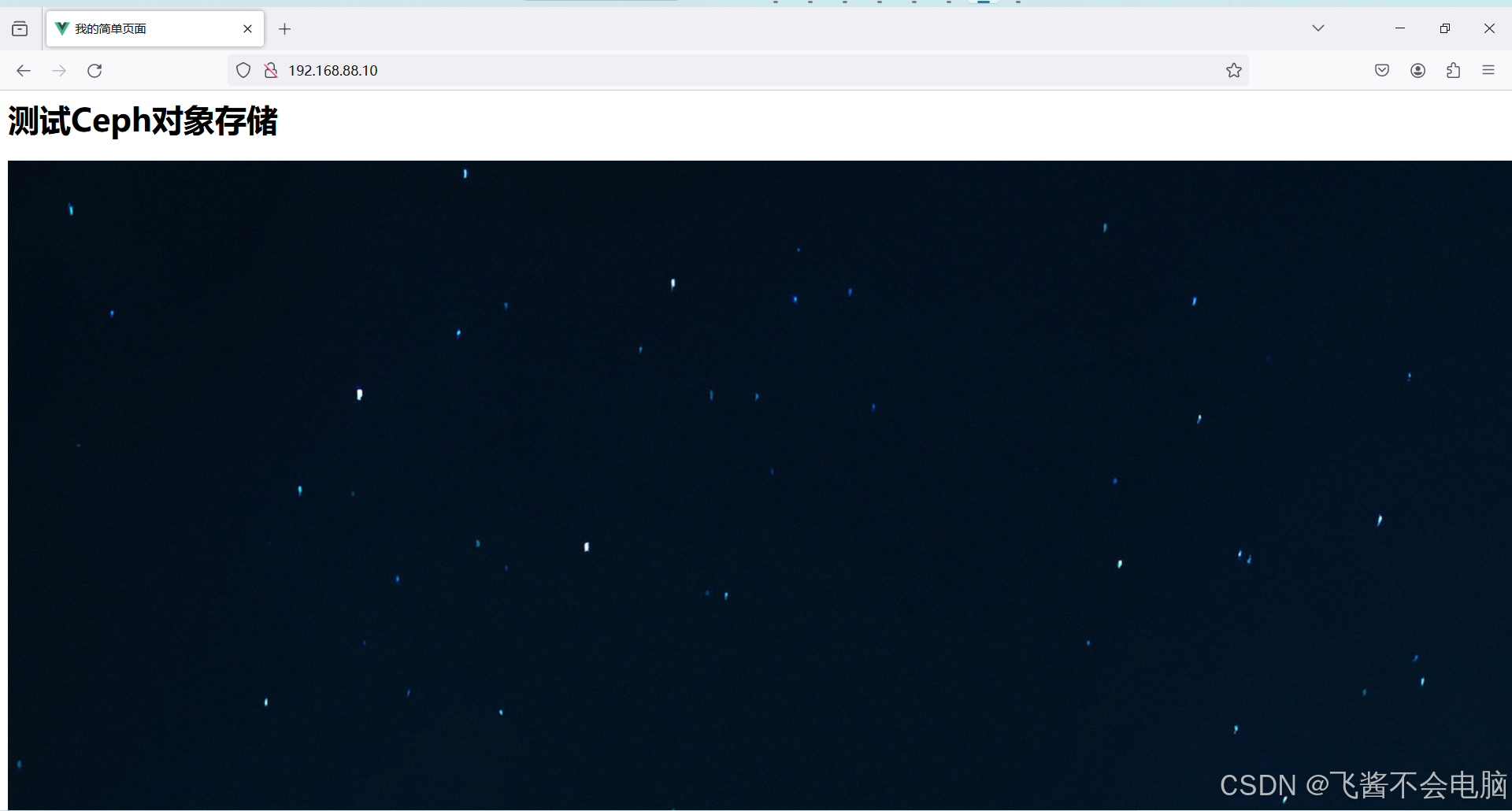Screen dimensions: 1512x811
Task: Open a new tab with plus button
Action: [285, 29]
